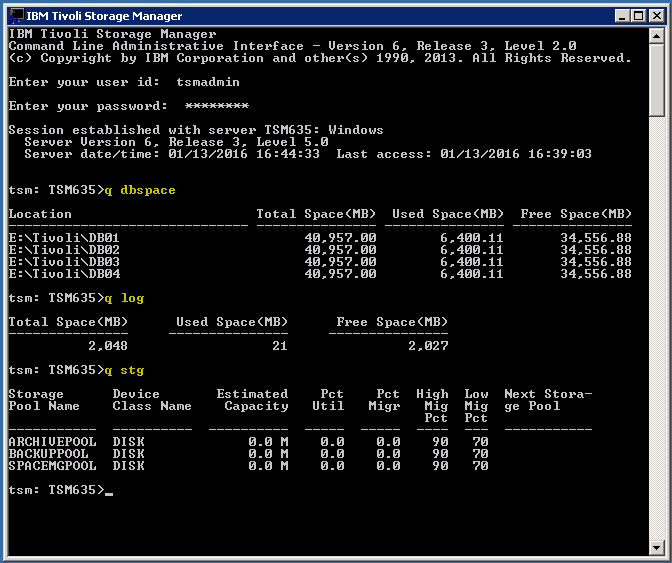Click ARCHIVEPOOL high migration value 90
Image resolution: width=672 pixels, height=563 pixels.
tap(440, 441)
